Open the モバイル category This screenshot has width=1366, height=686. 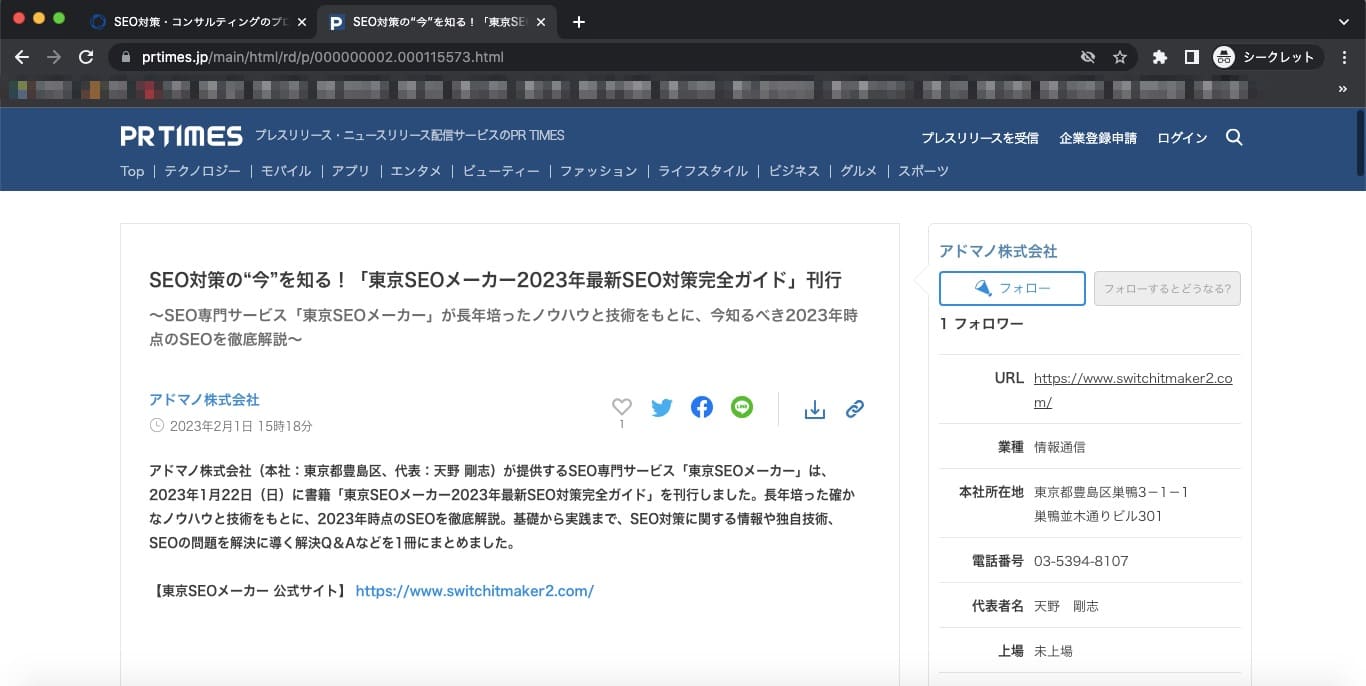click(286, 171)
